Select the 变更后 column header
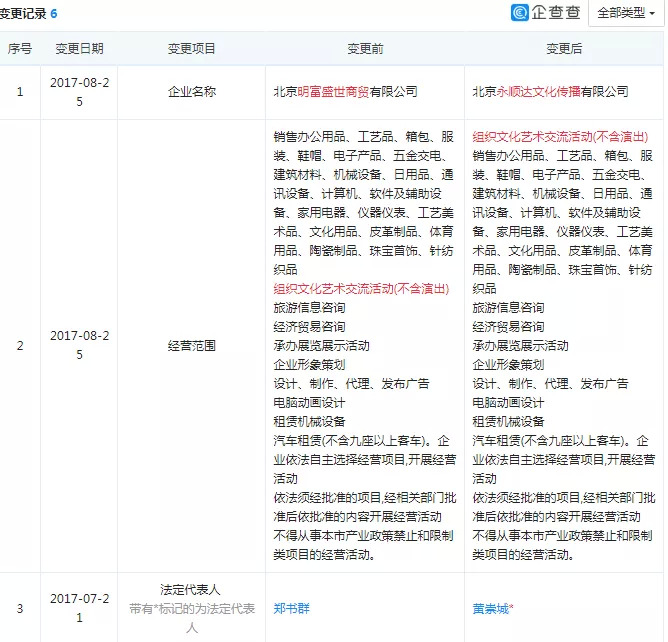This screenshot has height=642, width=668. coord(564,48)
